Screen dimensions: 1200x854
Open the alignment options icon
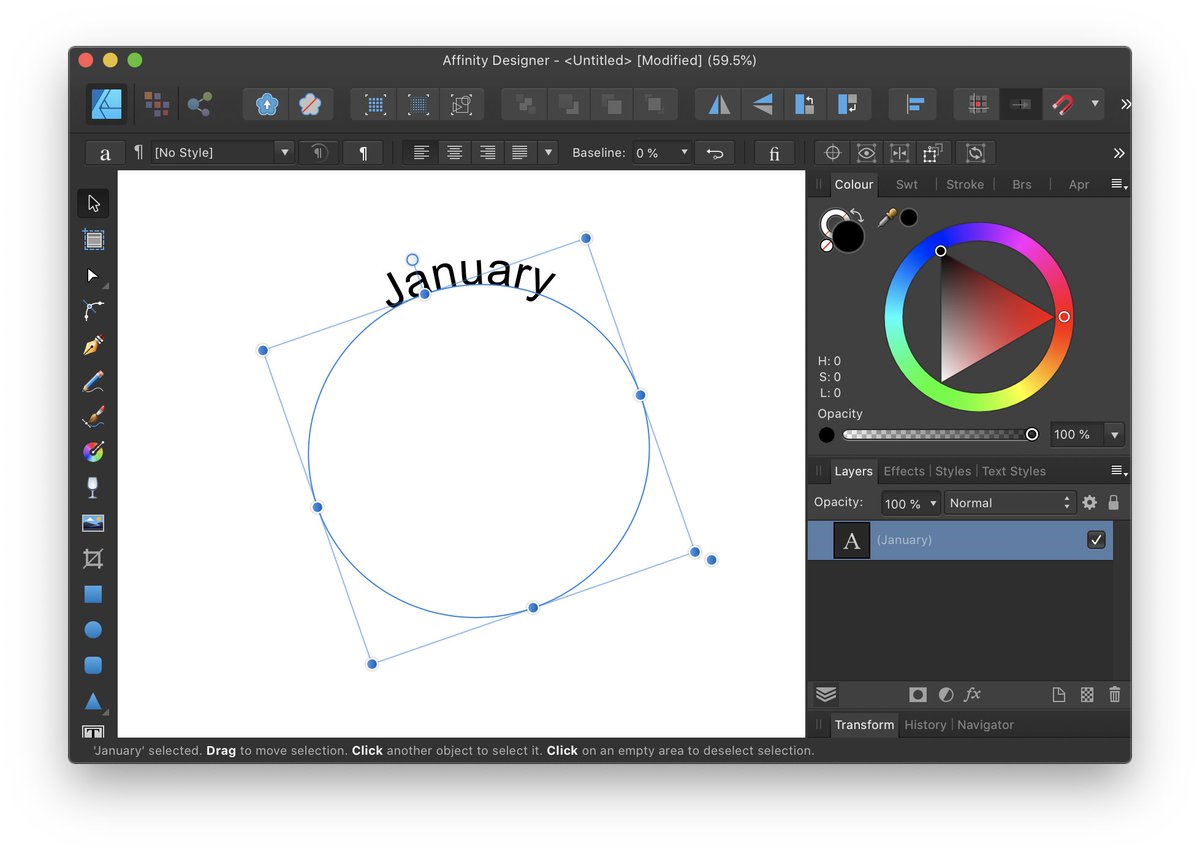point(914,104)
